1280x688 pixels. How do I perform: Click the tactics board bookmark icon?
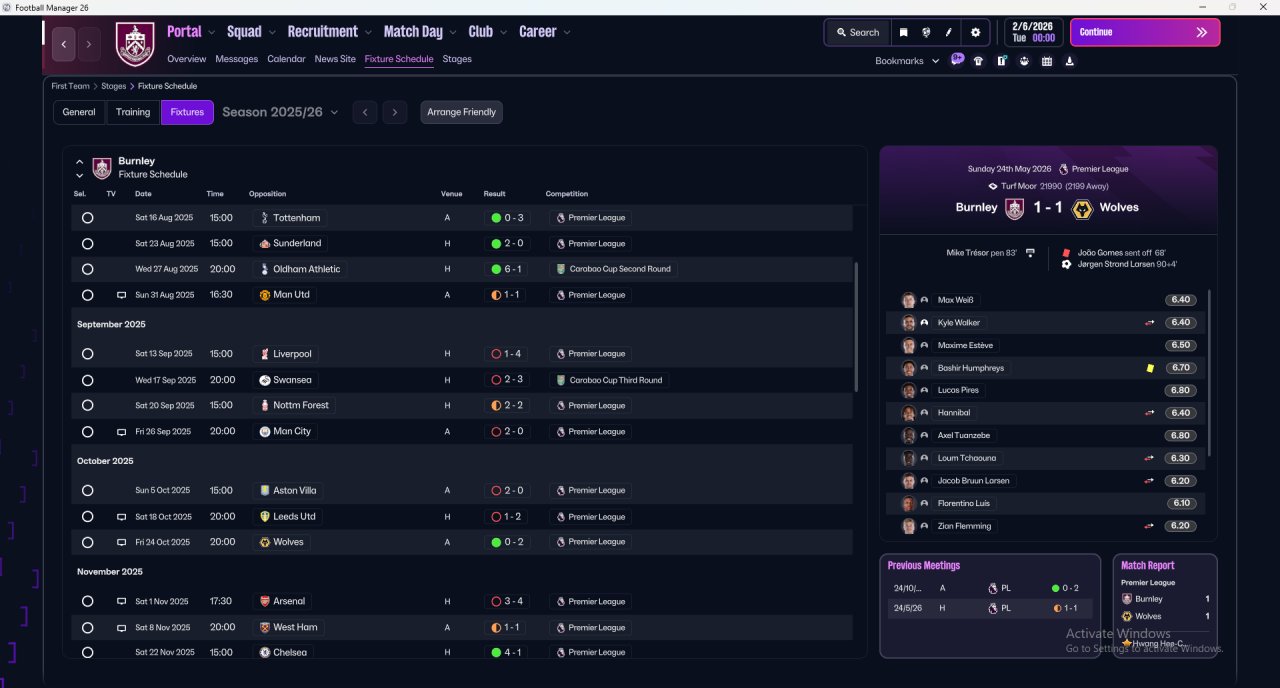pos(1002,61)
